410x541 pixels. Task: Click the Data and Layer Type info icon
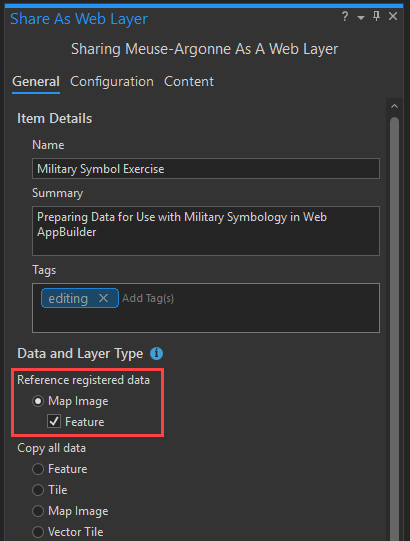pos(156,354)
